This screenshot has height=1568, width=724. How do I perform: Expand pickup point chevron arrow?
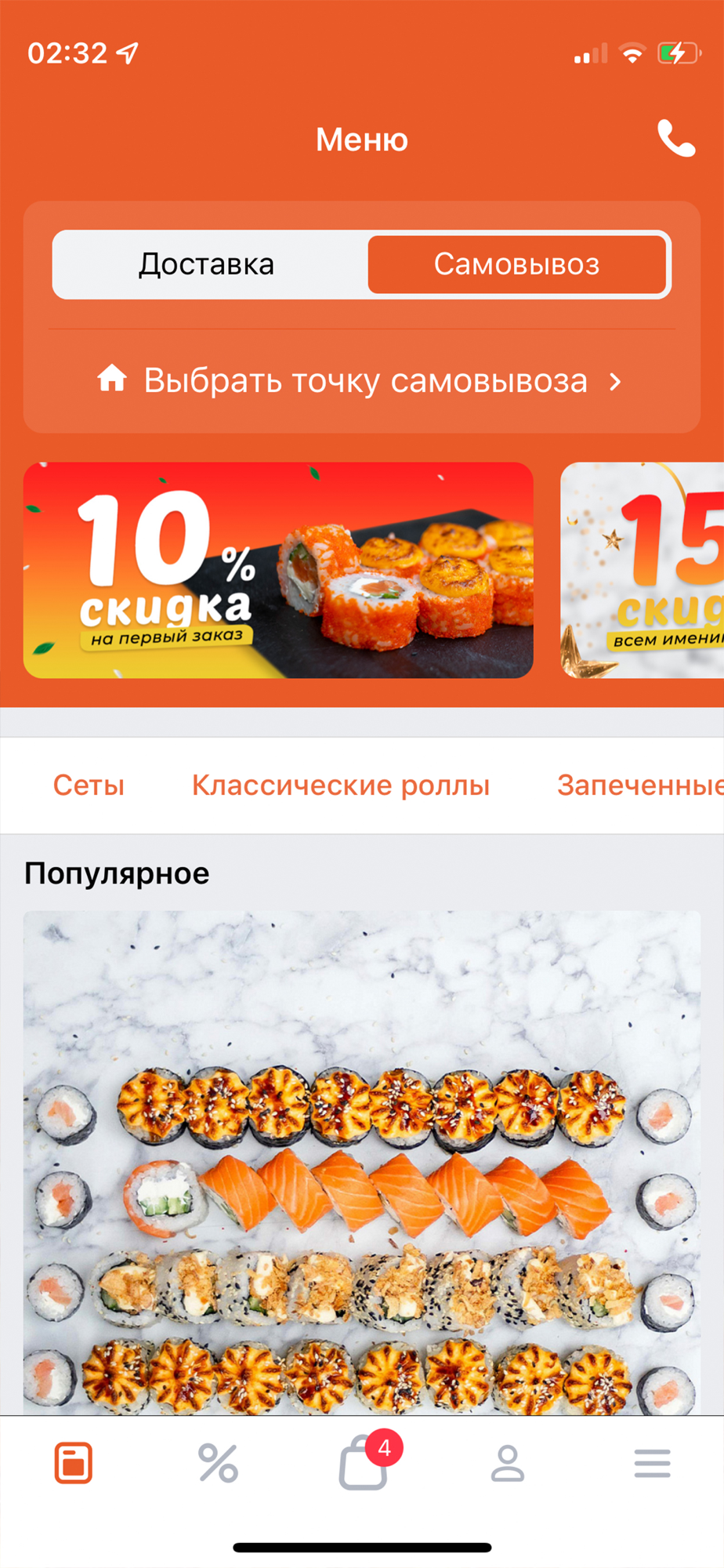616,381
